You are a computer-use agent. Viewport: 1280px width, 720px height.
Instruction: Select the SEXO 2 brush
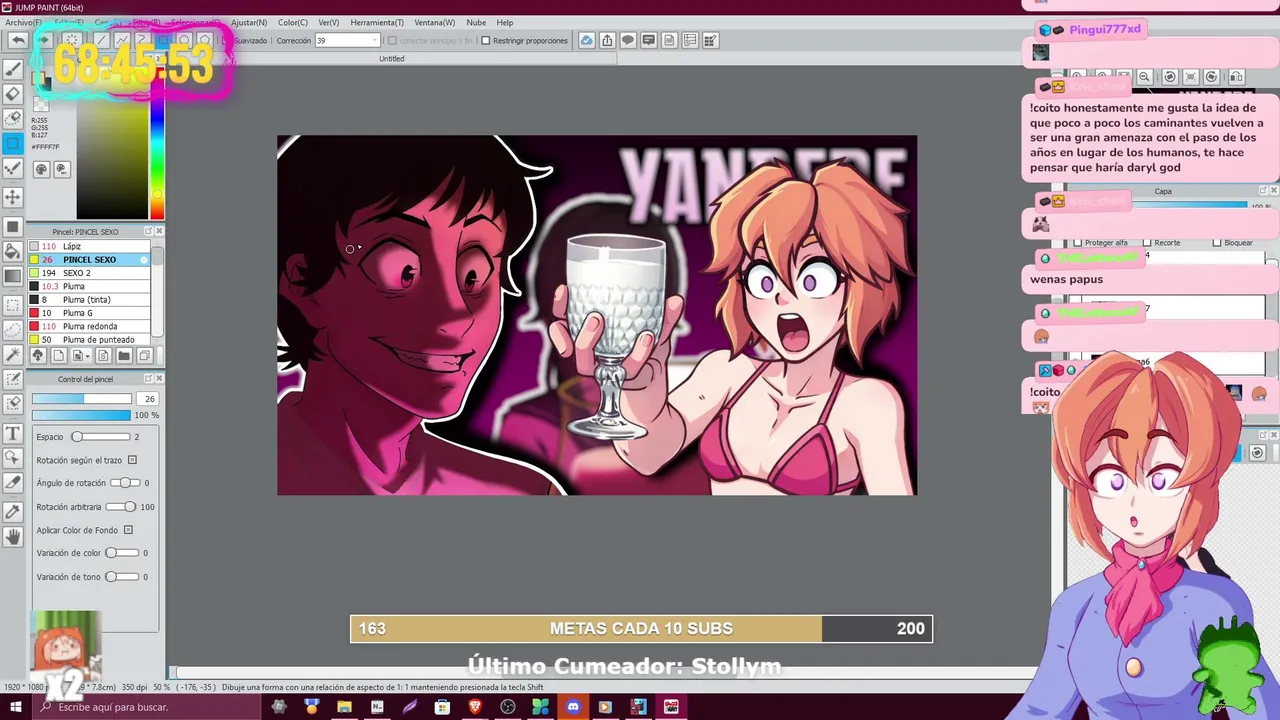pos(89,273)
